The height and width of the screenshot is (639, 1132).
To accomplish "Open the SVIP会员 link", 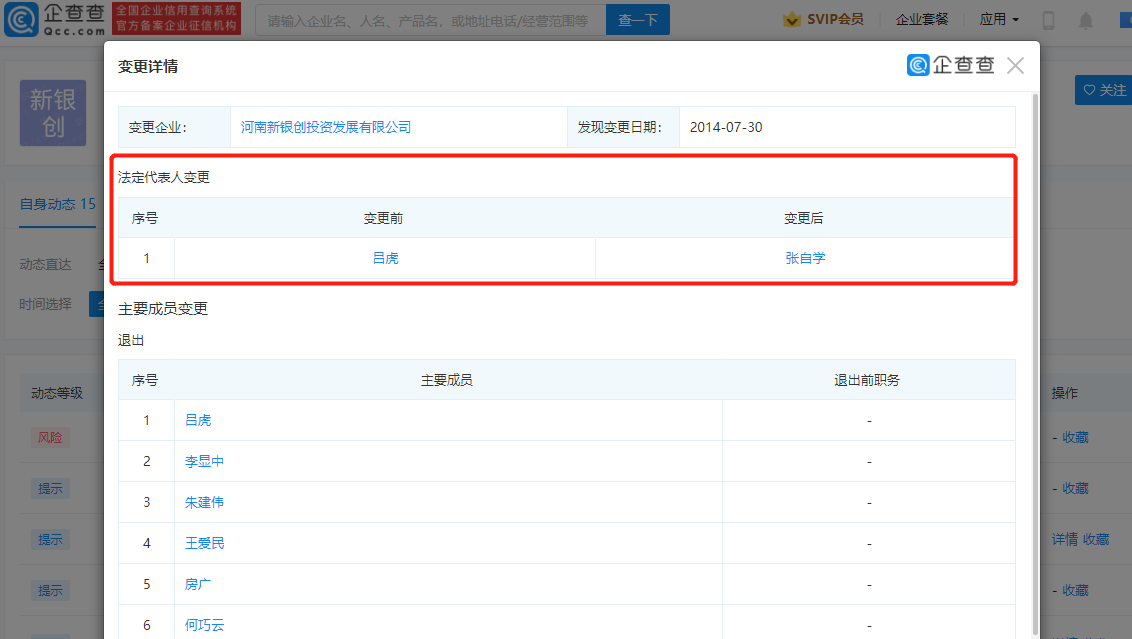I will tap(835, 19).
